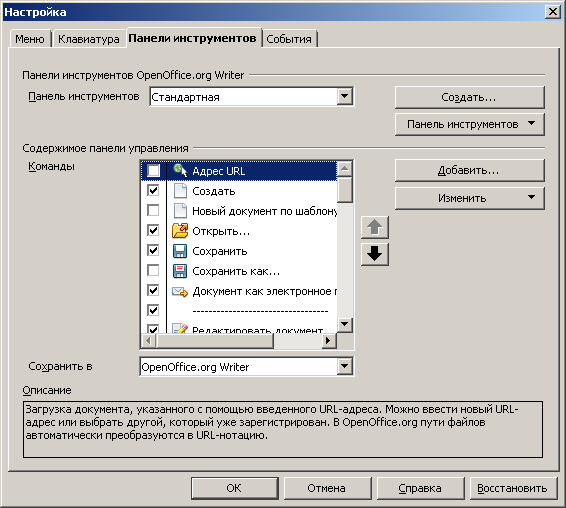Image resolution: width=566 pixels, height=508 pixels.
Task: Click the Новый документ по шаблону icon
Action: pyautogui.click(x=180, y=210)
